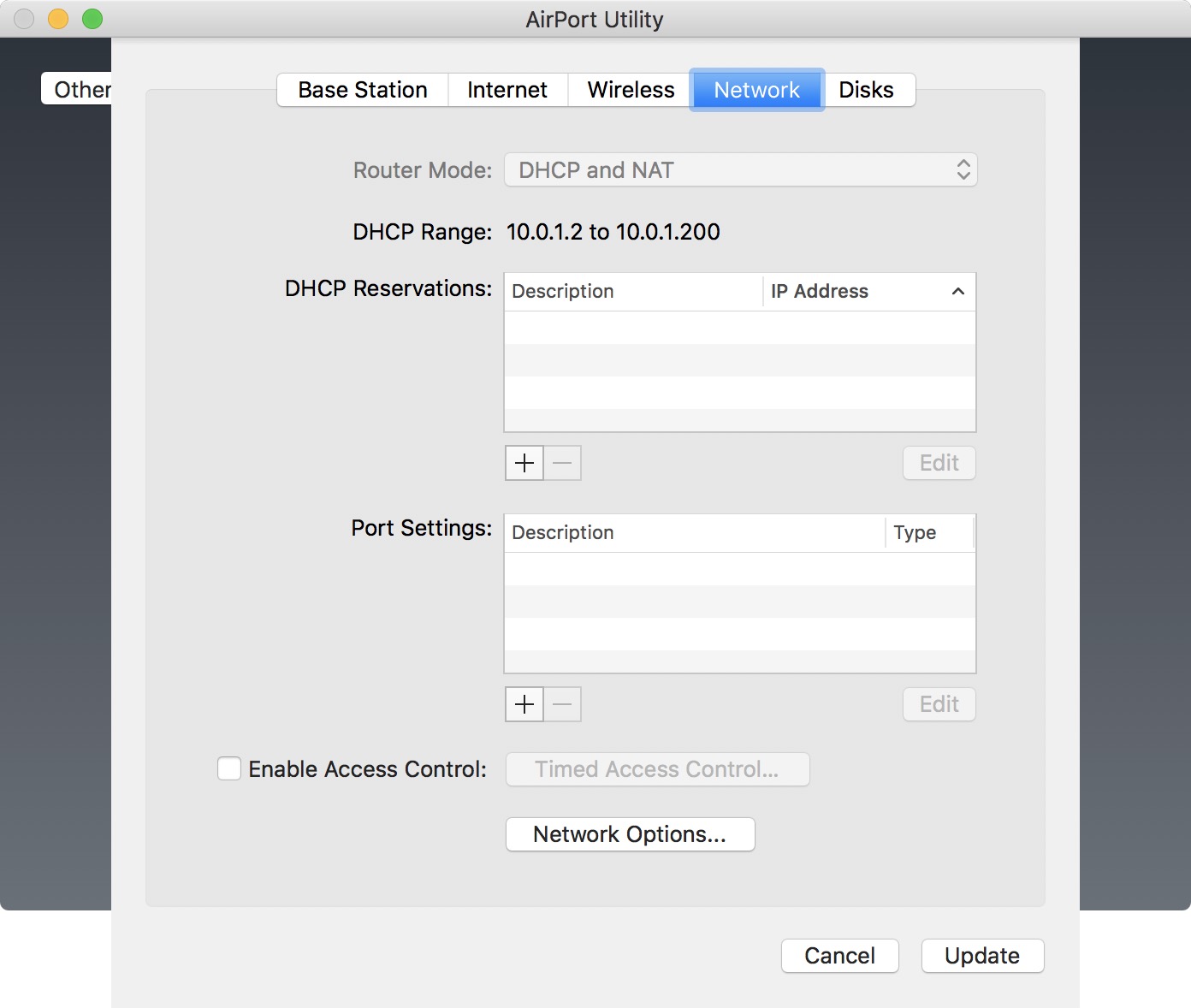This screenshot has width=1191, height=1008.
Task: Click Update to apply settings
Action: click(982, 956)
